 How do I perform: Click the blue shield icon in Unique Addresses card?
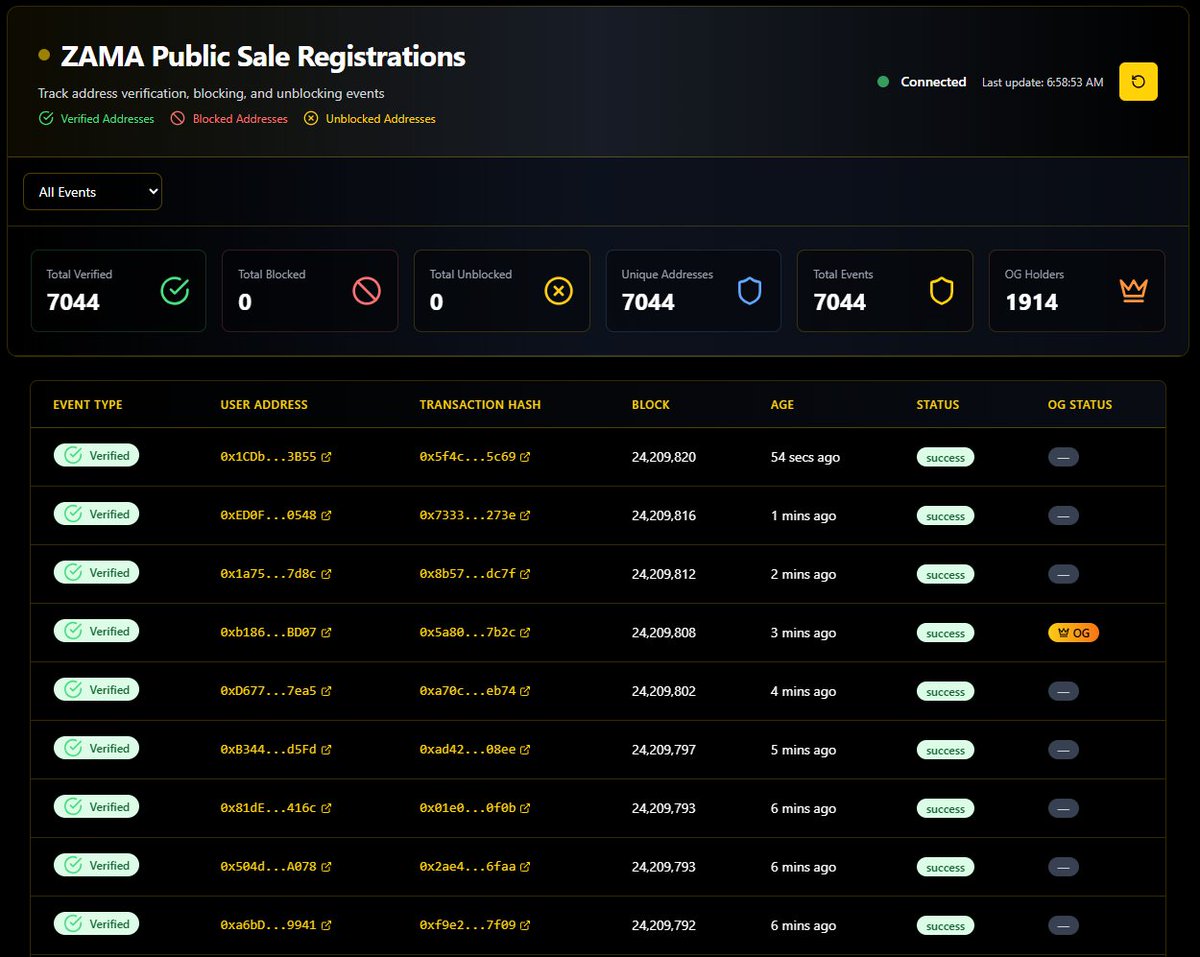coord(750,291)
